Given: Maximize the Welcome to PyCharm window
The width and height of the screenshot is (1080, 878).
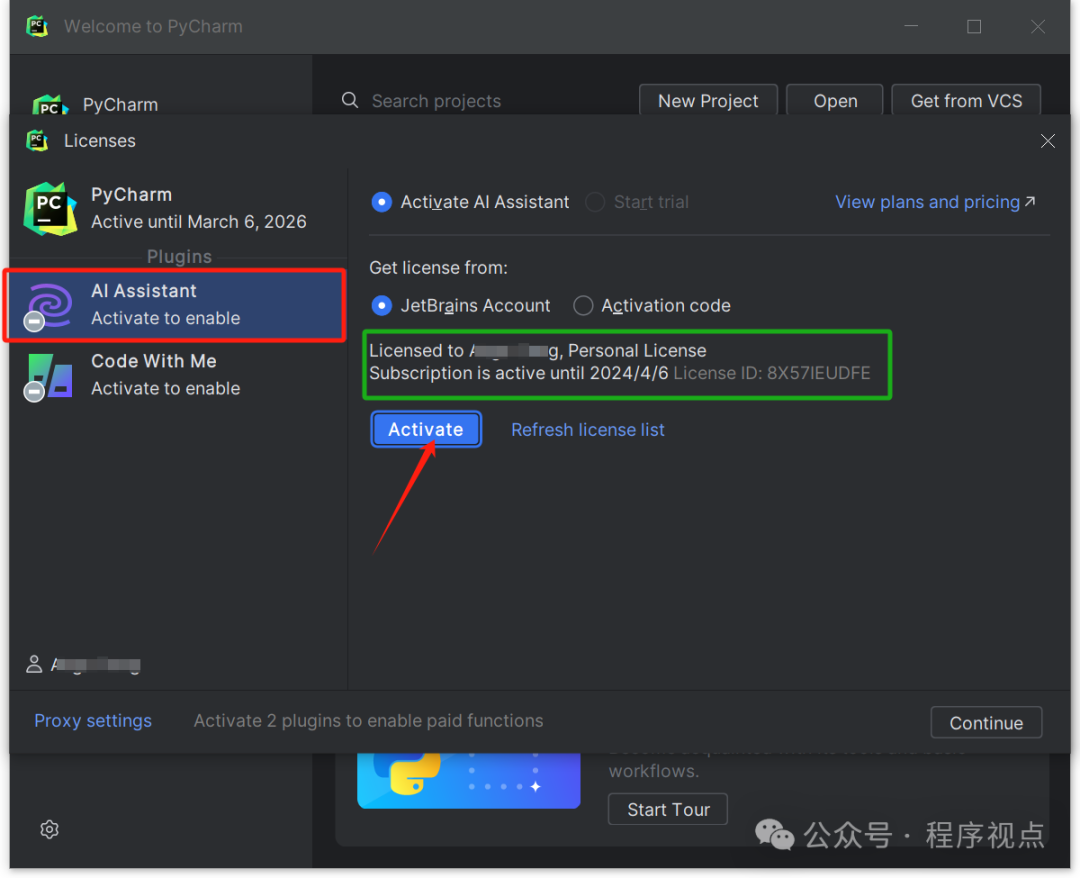Looking at the screenshot, I should click(x=974, y=27).
